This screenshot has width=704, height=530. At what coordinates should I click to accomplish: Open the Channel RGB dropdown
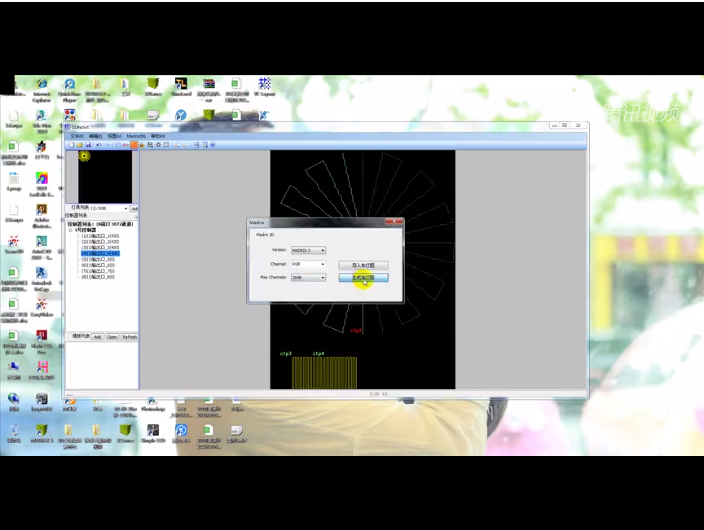307,264
